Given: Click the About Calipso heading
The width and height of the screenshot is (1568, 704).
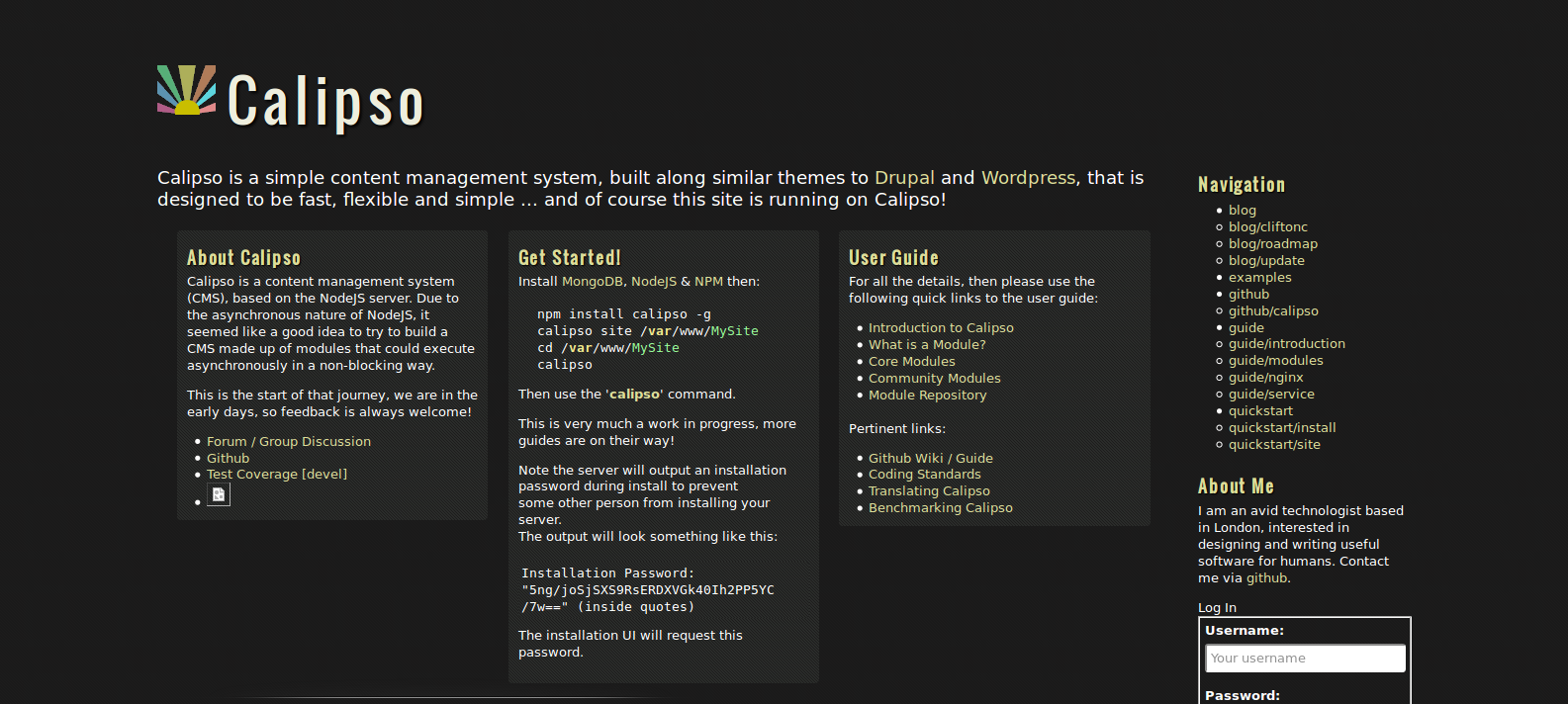Looking at the screenshot, I should point(243,258).
